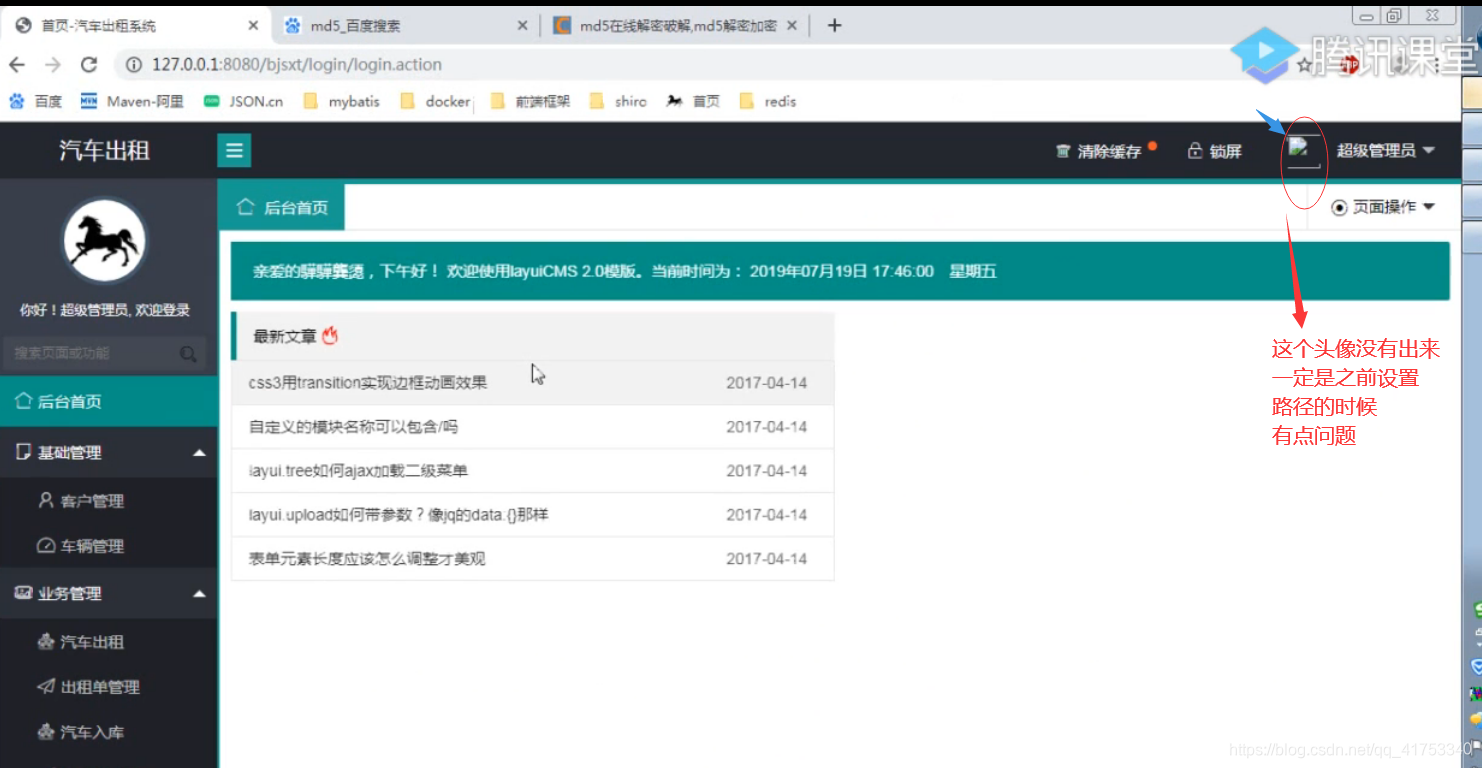Viewport: 1482px width, 768px height.
Task: Open 出租单管理 in the sidebar
Action: click(108, 687)
